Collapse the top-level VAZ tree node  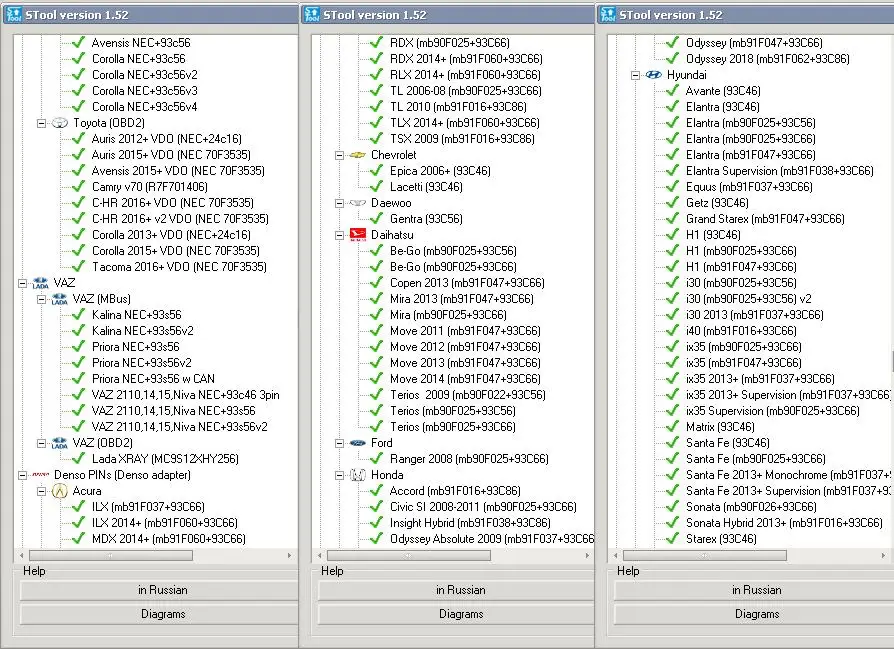(x=22, y=283)
